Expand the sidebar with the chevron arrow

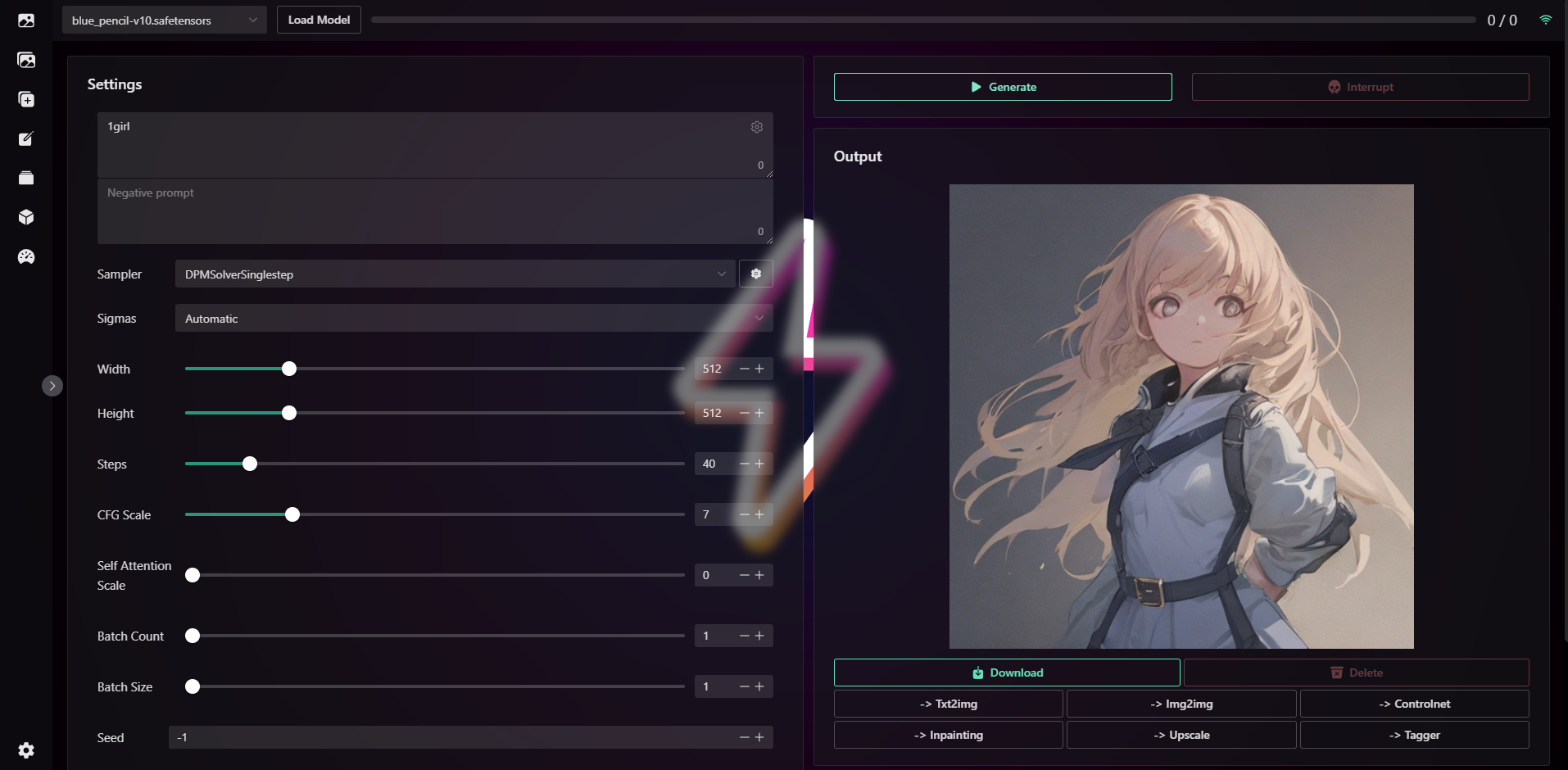[x=52, y=385]
